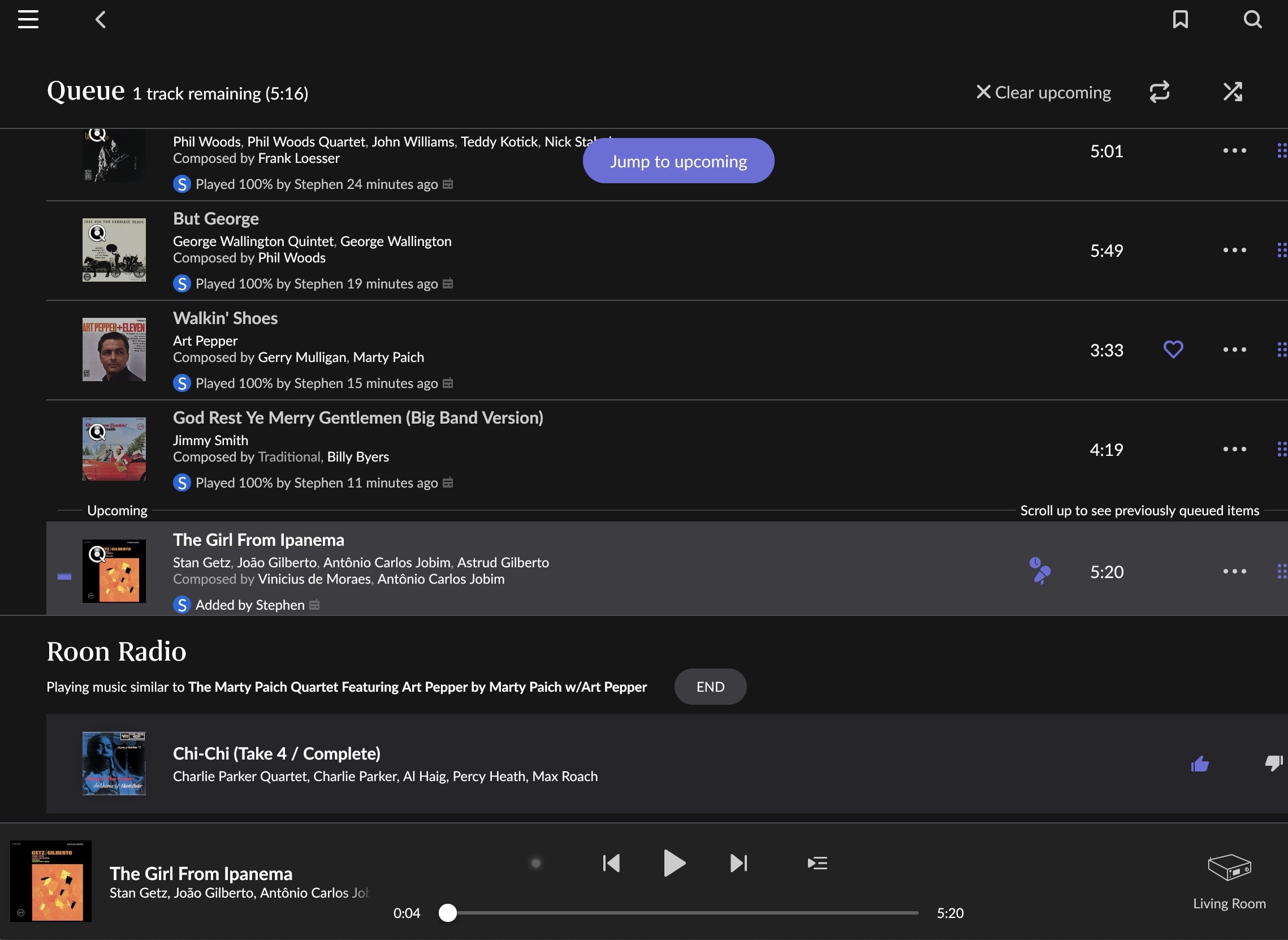Viewport: 1288px width, 940px height.
Task: Open the Living Room zone selector
Action: pyautogui.click(x=1229, y=879)
